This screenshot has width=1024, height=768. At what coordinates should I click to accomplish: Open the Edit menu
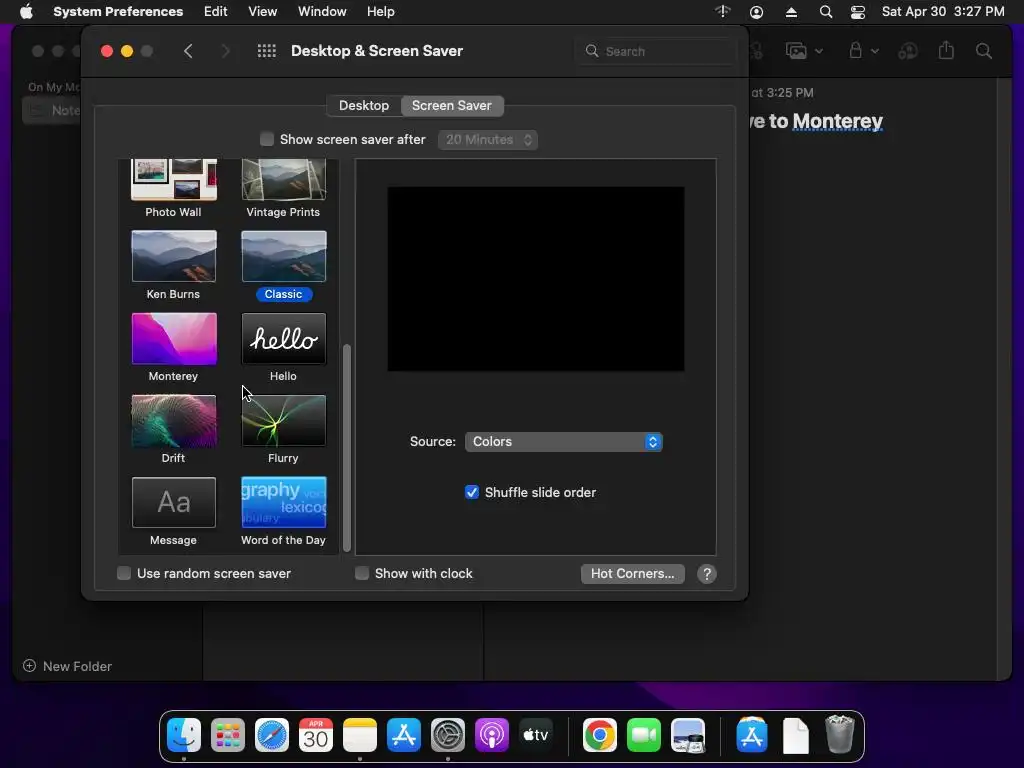click(216, 12)
